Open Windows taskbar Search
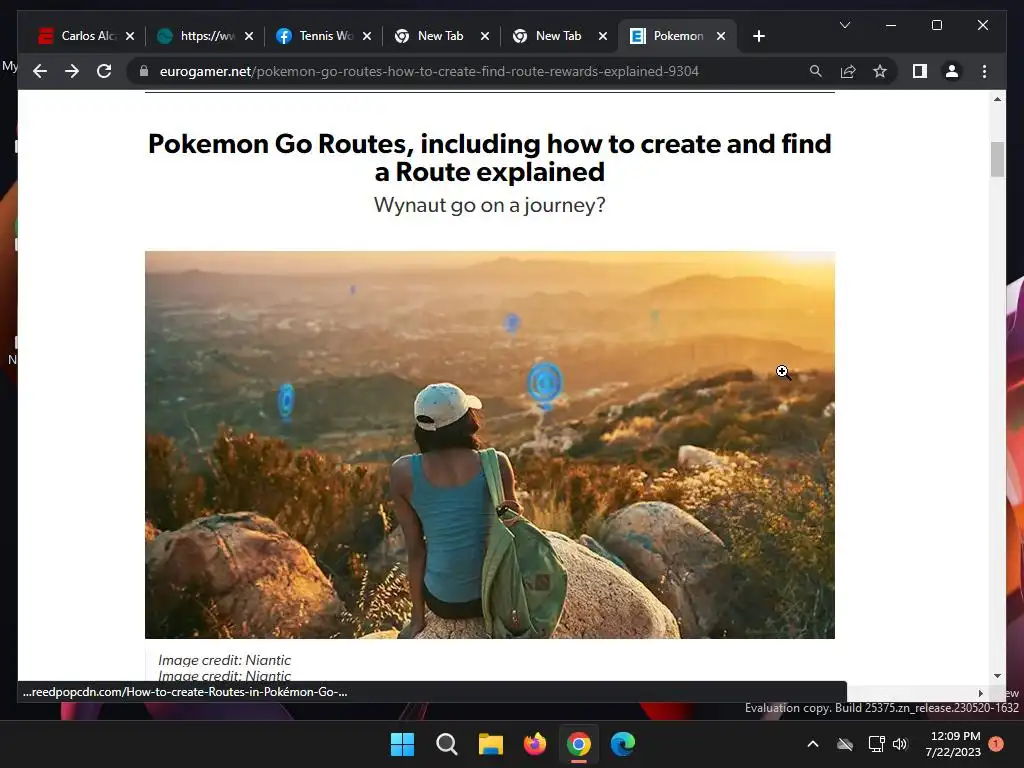Screen dimensions: 1024x768 [x=447, y=744]
